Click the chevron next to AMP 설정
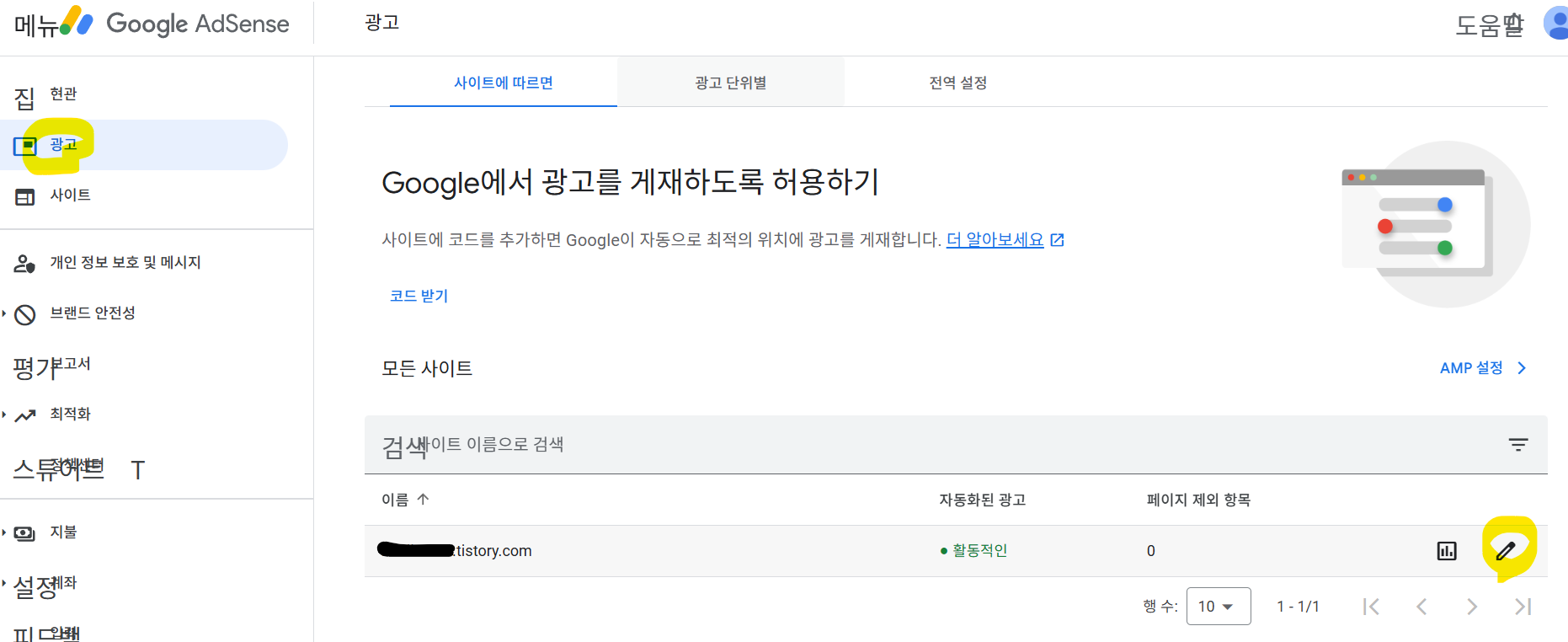Image resolution: width=1568 pixels, height=642 pixels. tap(1522, 368)
